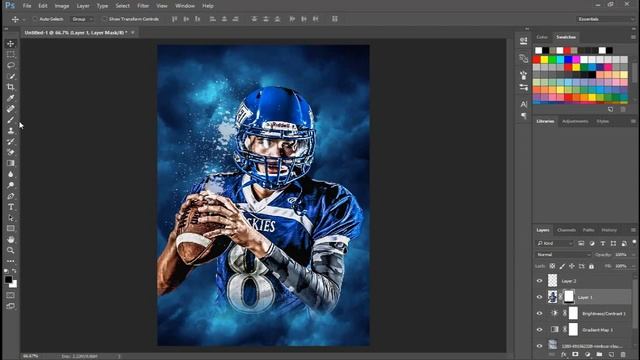Open the Layer menu
This screenshot has height=360, width=640.
tap(83, 6)
